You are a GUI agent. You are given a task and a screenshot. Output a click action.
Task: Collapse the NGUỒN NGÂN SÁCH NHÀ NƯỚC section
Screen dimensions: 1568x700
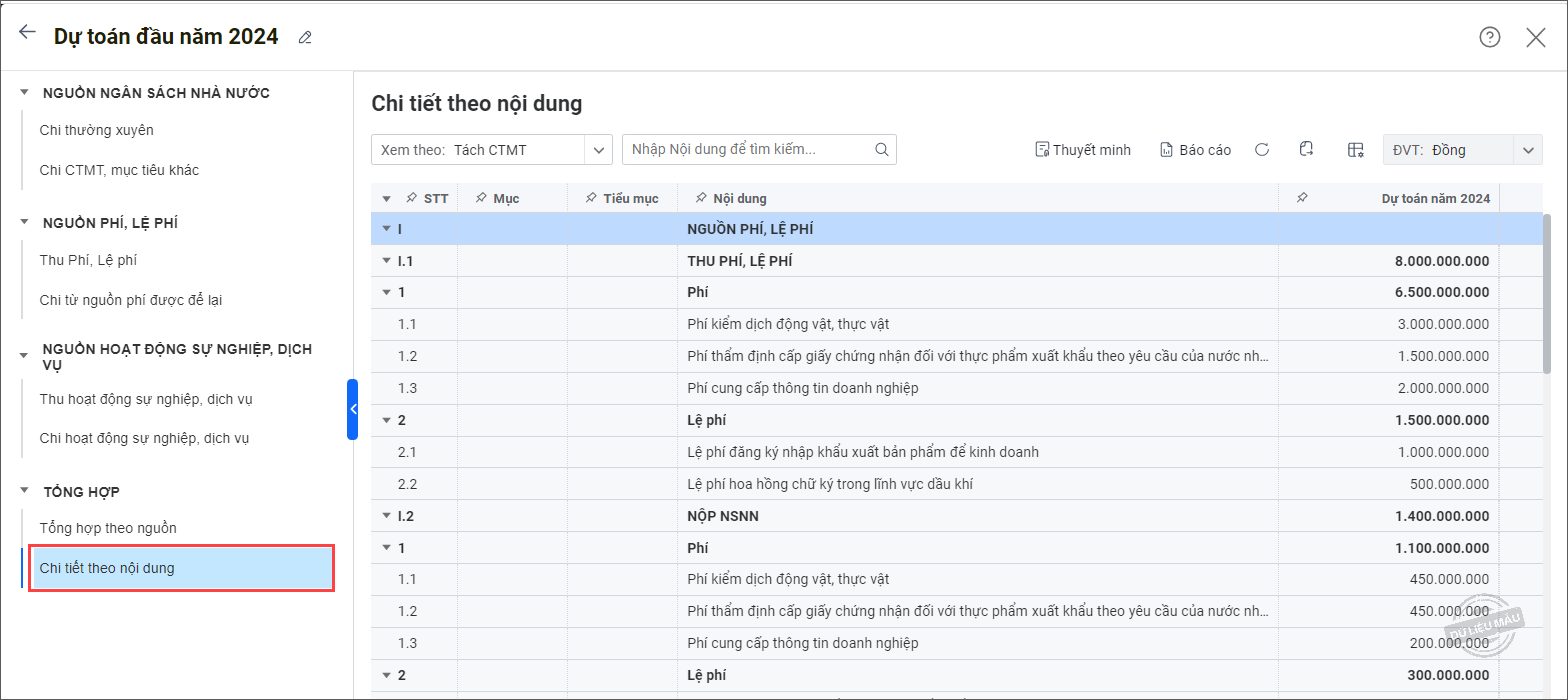tap(24, 93)
